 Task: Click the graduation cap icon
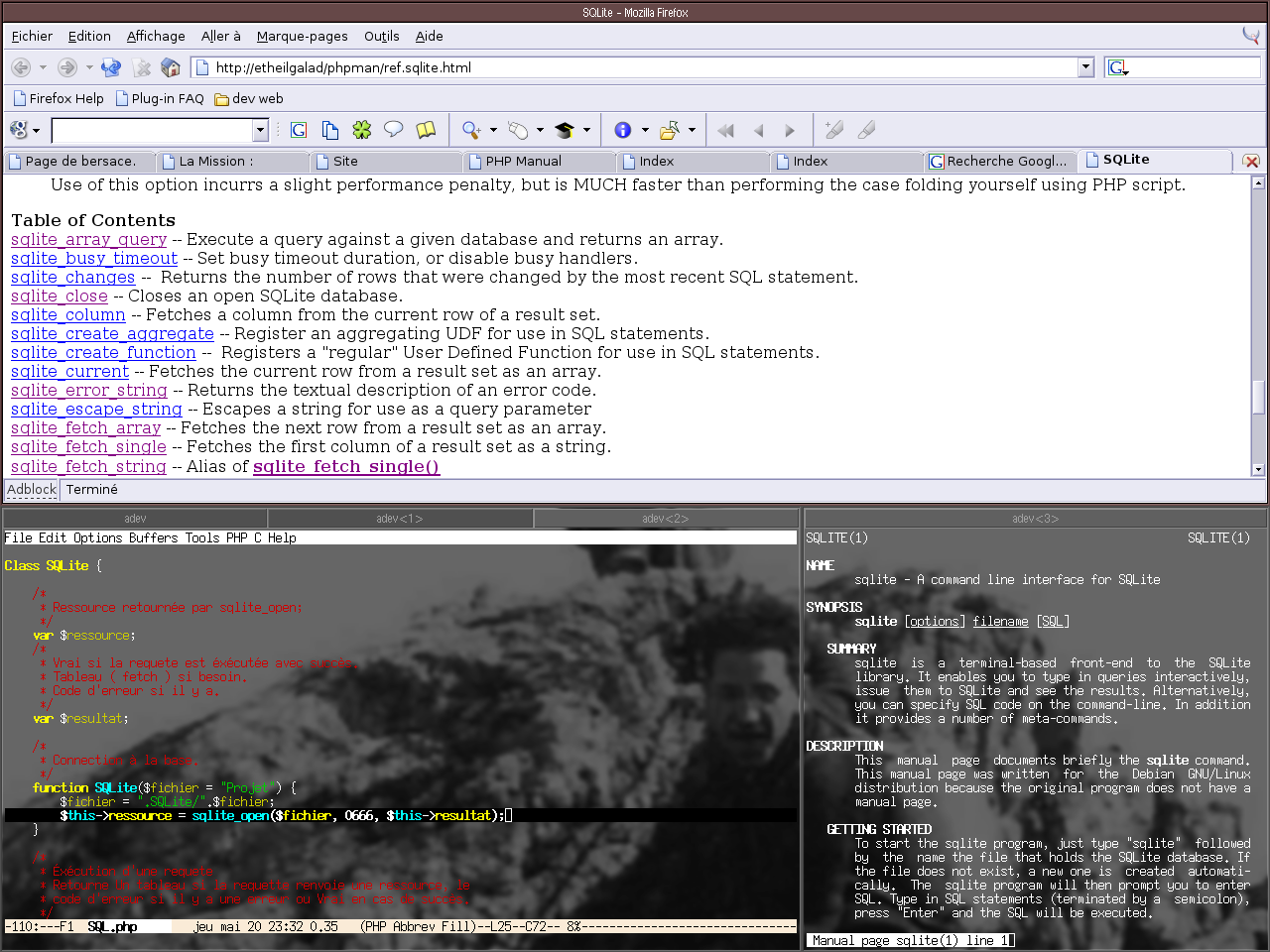click(565, 130)
